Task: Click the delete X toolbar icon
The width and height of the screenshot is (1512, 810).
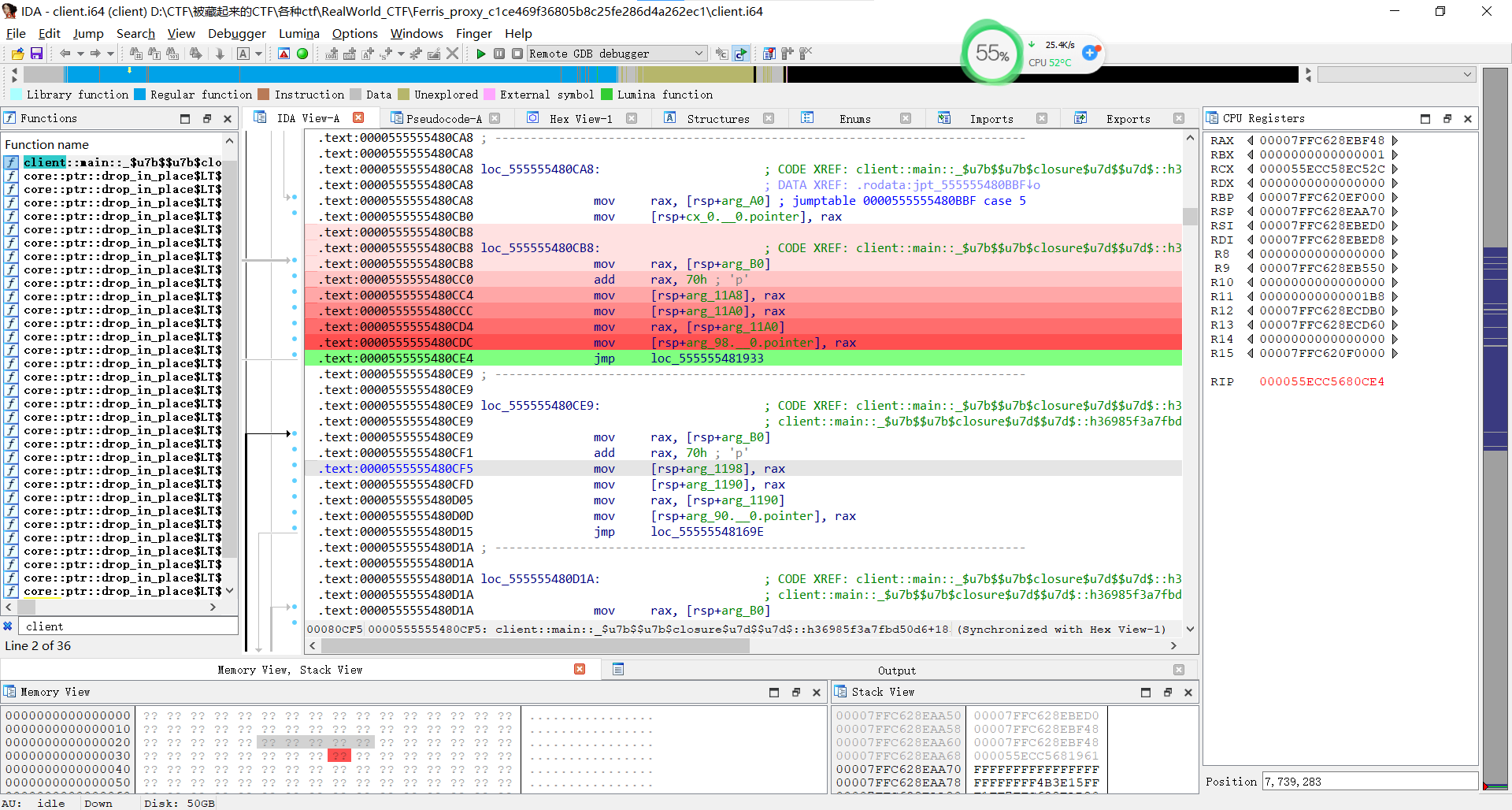Action: 453,54
